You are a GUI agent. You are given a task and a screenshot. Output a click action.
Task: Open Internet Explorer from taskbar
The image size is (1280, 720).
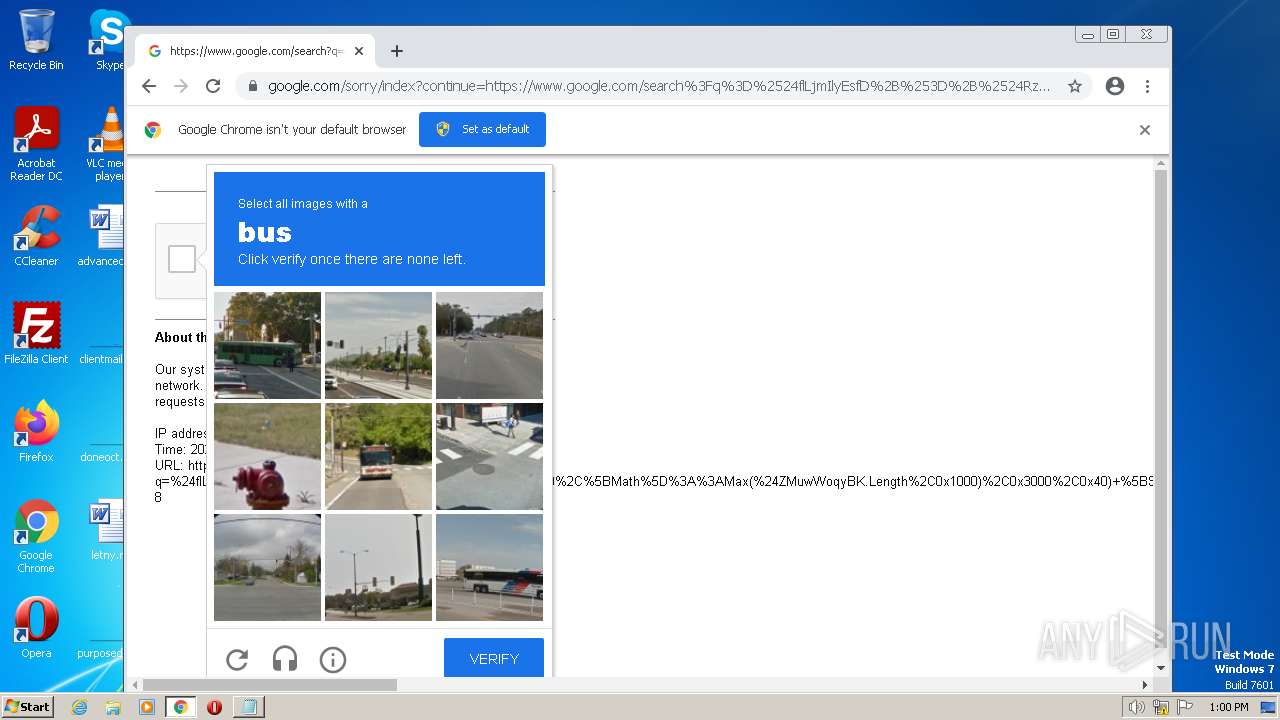coord(79,707)
